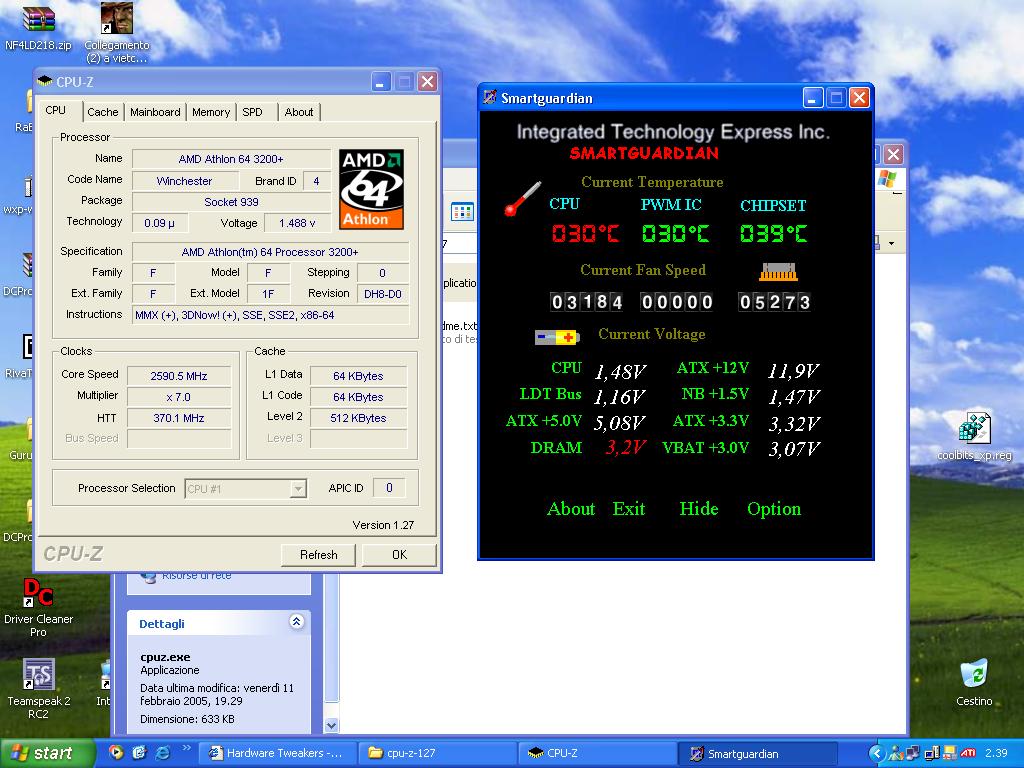1024x768 pixels.
Task: Click the HTT value 370.1 MHz
Action: (179, 417)
